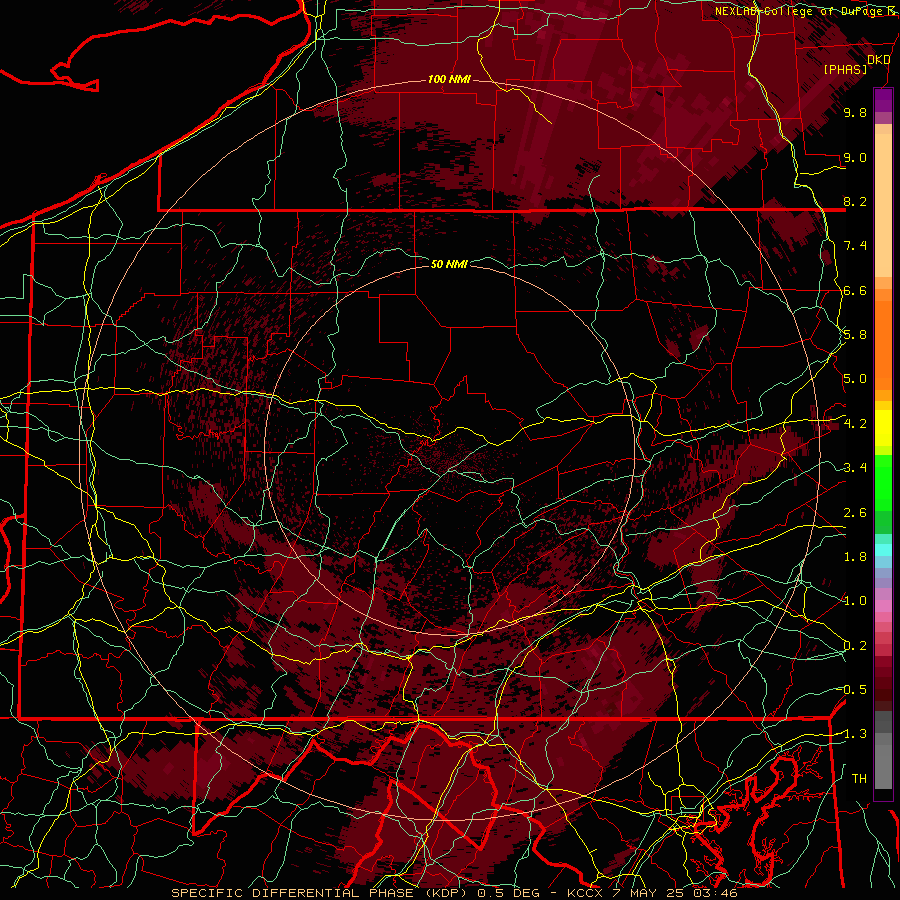Click the 1.0 scale label
The height and width of the screenshot is (900, 900).
click(x=855, y=601)
